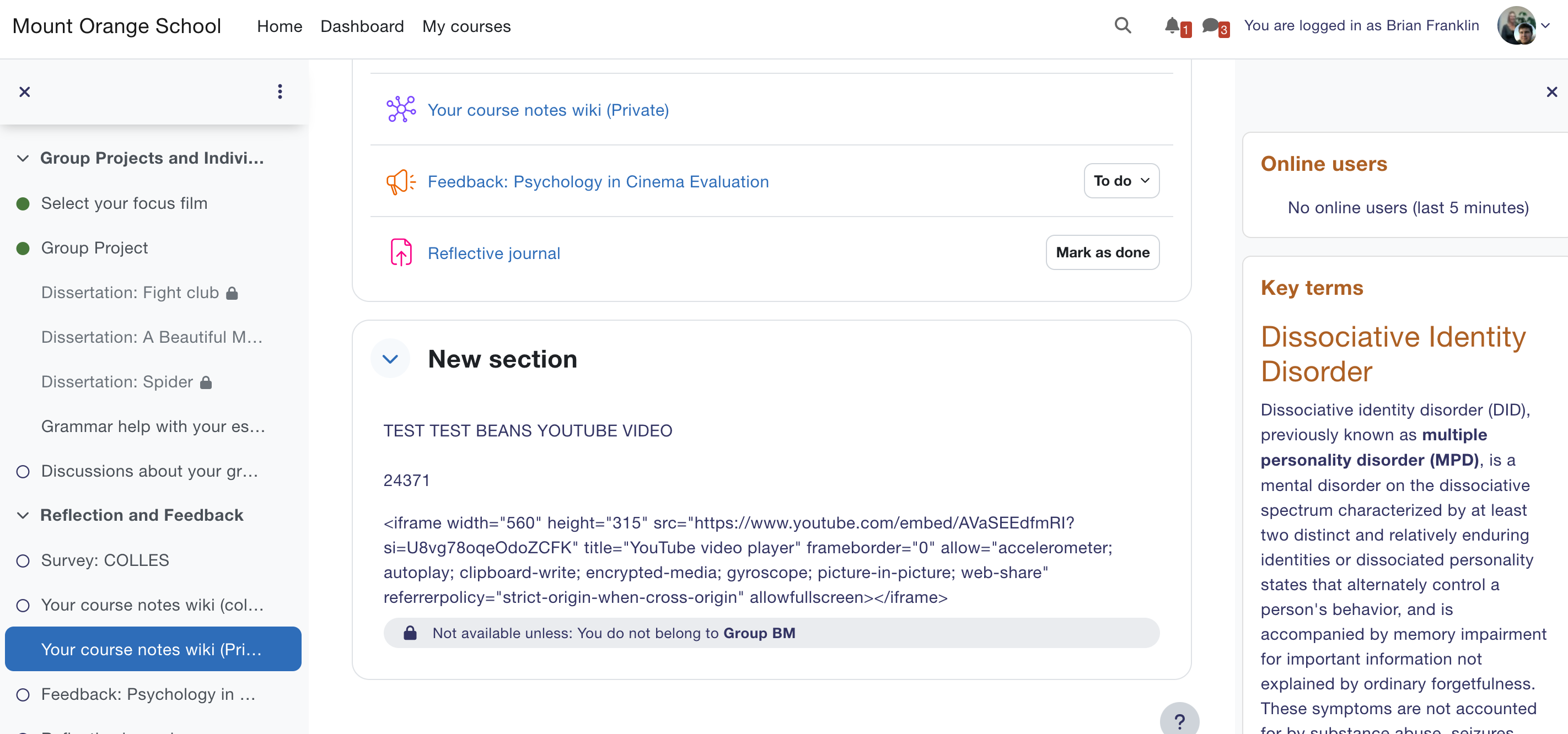The height and width of the screenshot is (734, 1568).
Task: Toggle completion circle for Survey: COLLES
Action: click(x=23, y=561)
